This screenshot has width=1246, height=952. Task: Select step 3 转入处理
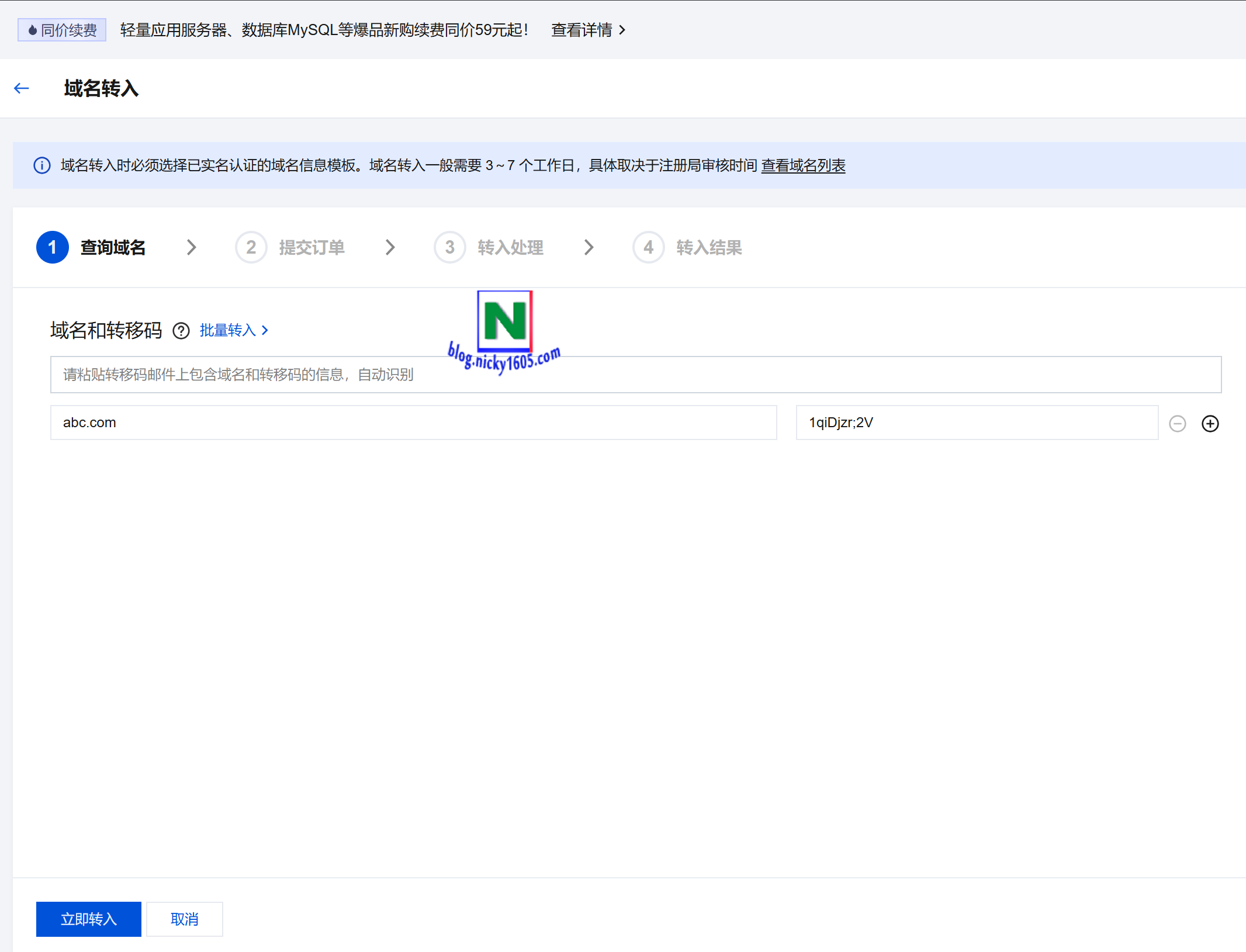coord(489,247)
